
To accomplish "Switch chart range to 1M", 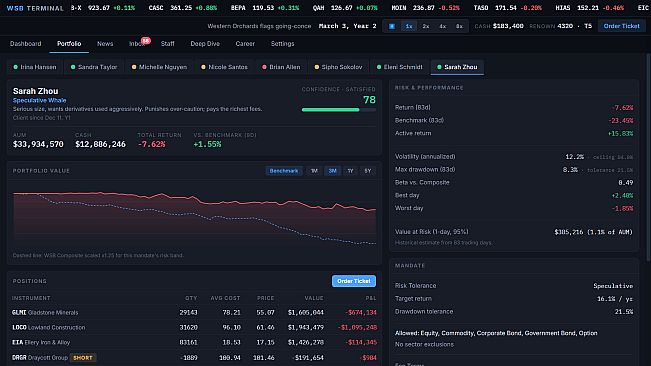I will click(314, 171).
